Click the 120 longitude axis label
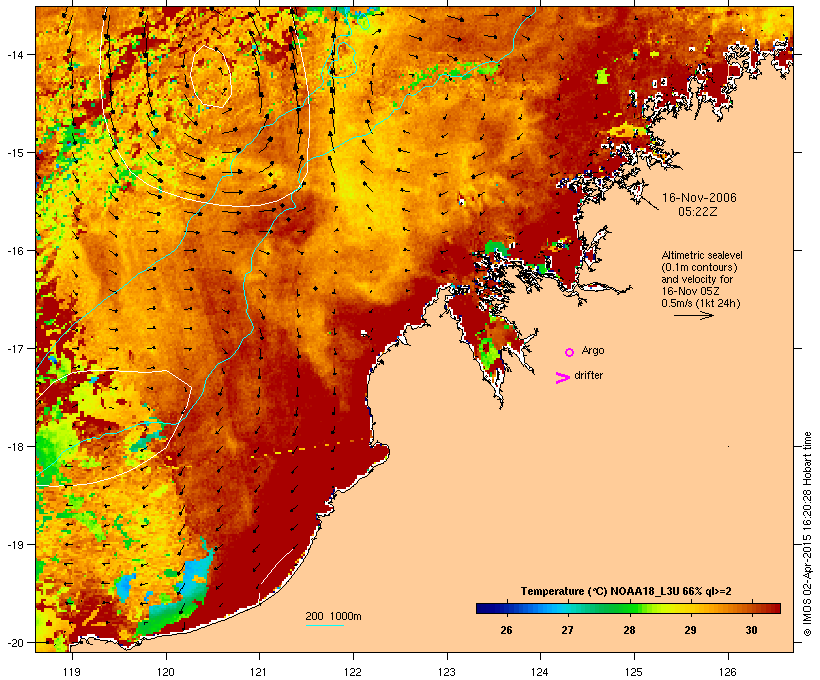The width and height of the screenshot is (820, 680). 166,672
